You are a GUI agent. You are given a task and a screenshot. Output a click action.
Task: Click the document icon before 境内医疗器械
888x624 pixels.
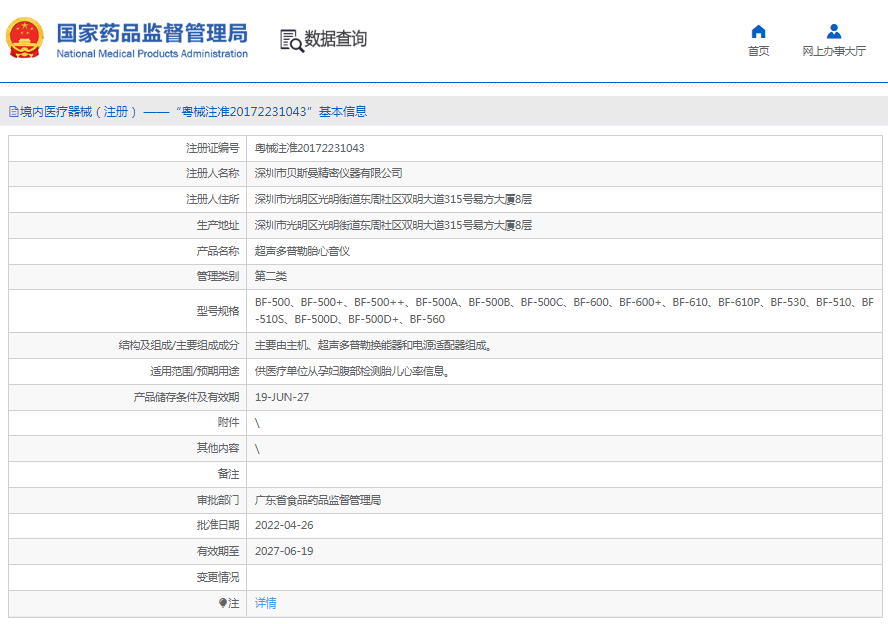[13, 112]
